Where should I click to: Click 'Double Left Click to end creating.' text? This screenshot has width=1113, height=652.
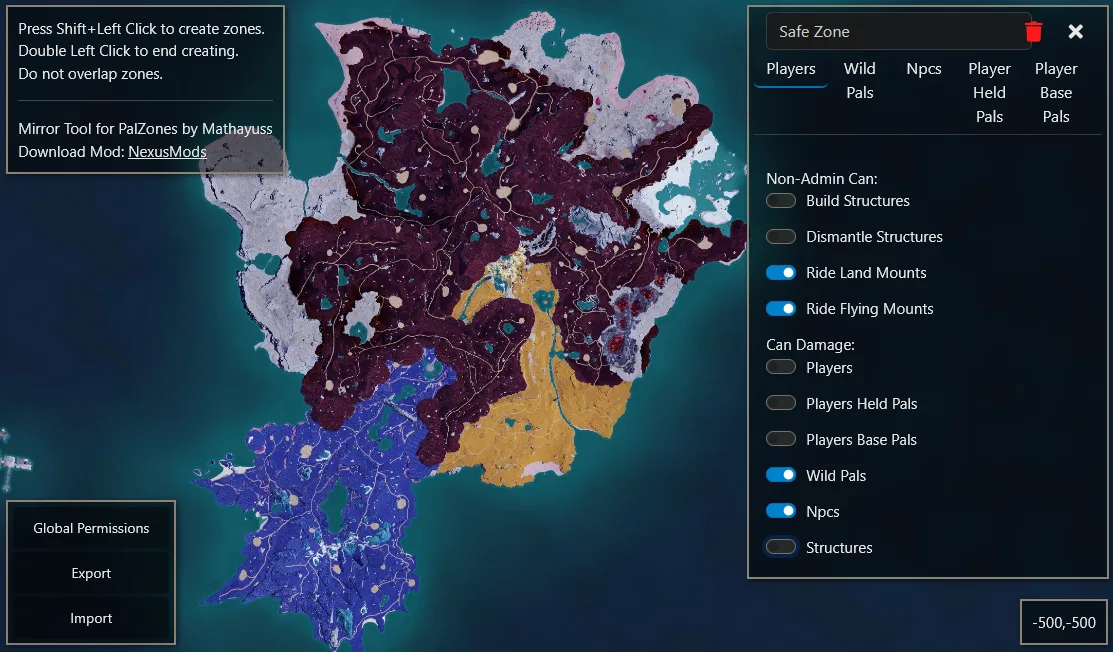tap(128, 51)
